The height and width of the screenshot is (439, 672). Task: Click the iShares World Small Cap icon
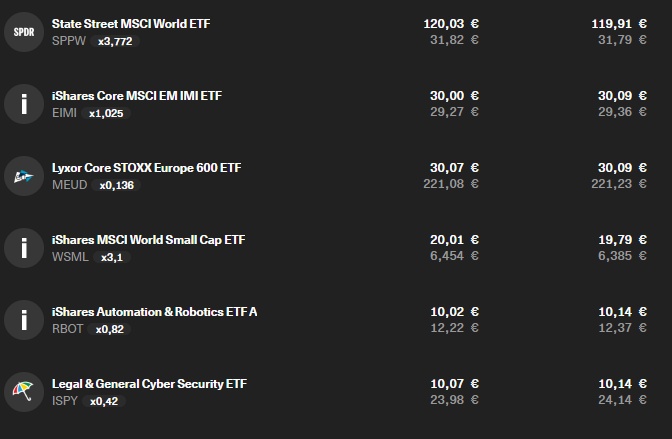24,248
